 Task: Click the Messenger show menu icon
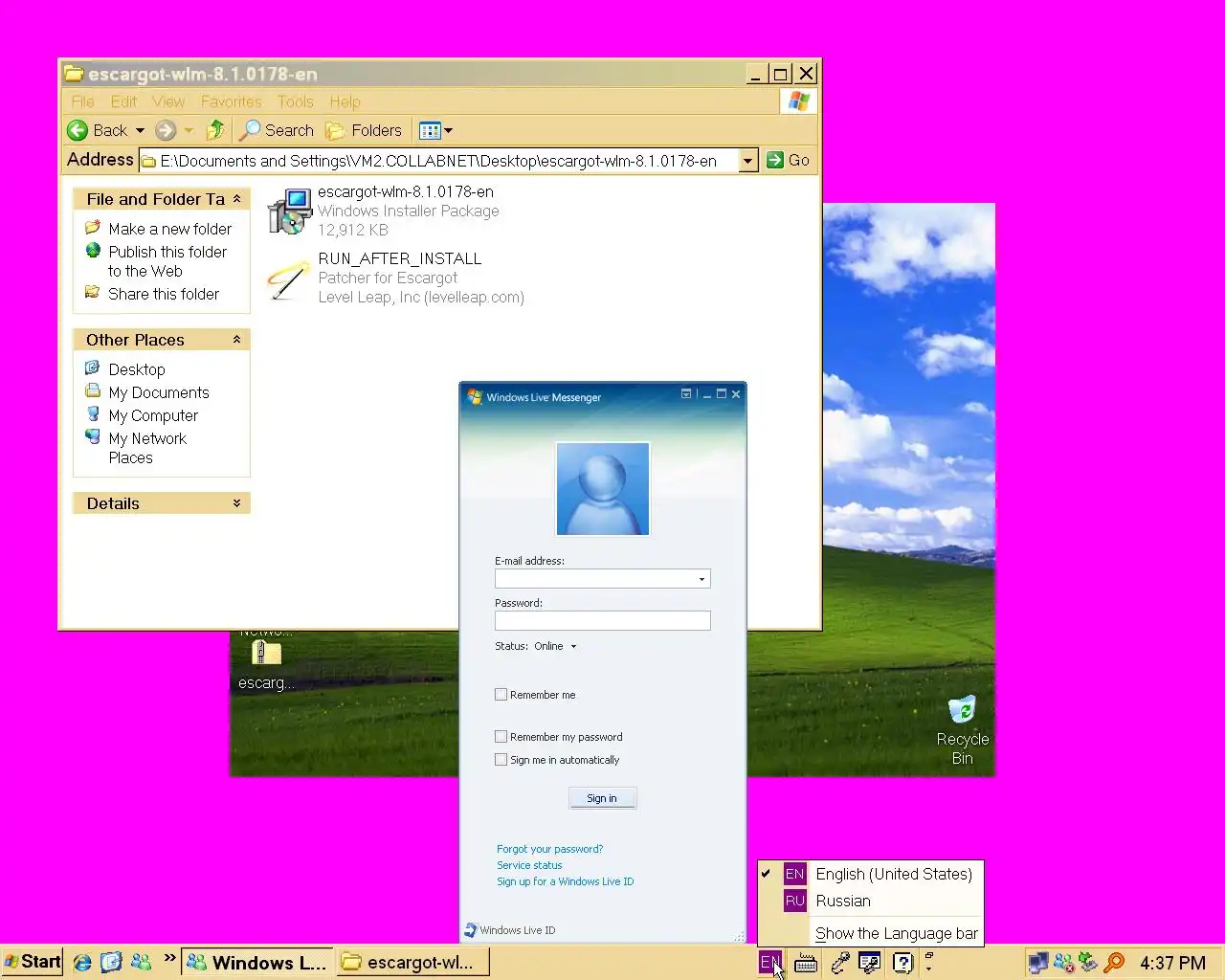pos(686,394)
